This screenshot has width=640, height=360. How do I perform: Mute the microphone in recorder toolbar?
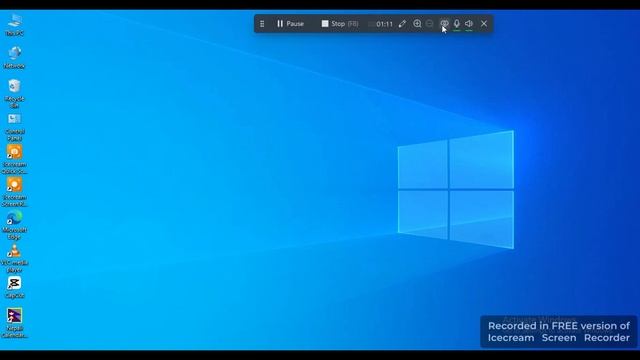[457, 24]
